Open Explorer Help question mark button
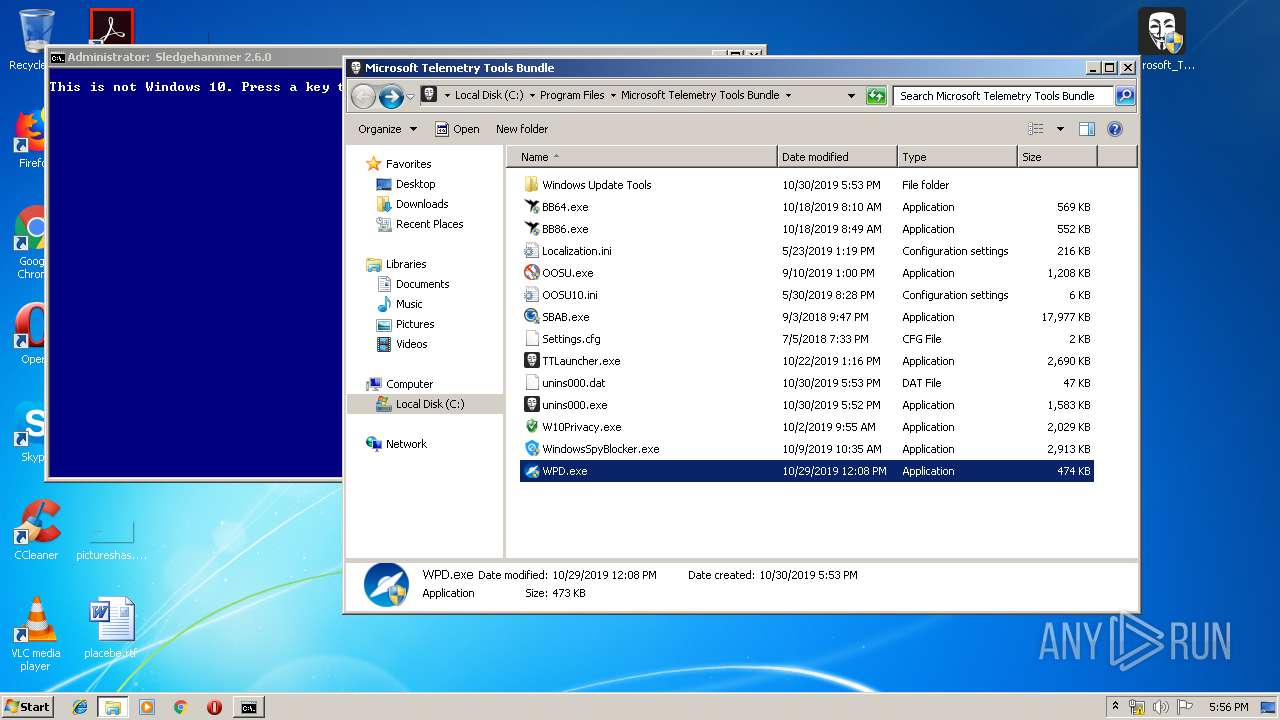Screen dimensions: 1280x720 click(x=1115, y=129)
